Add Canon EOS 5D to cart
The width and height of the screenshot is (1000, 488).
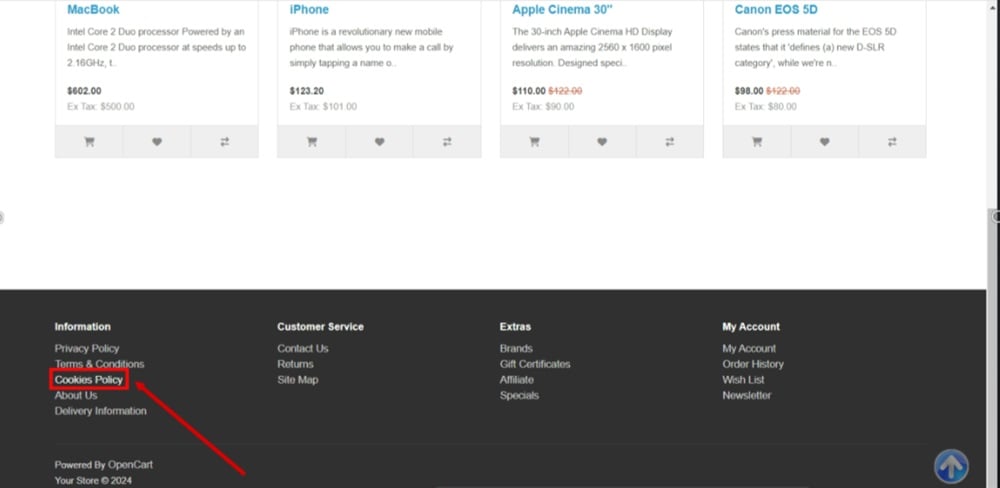click(x=757, y=142)
